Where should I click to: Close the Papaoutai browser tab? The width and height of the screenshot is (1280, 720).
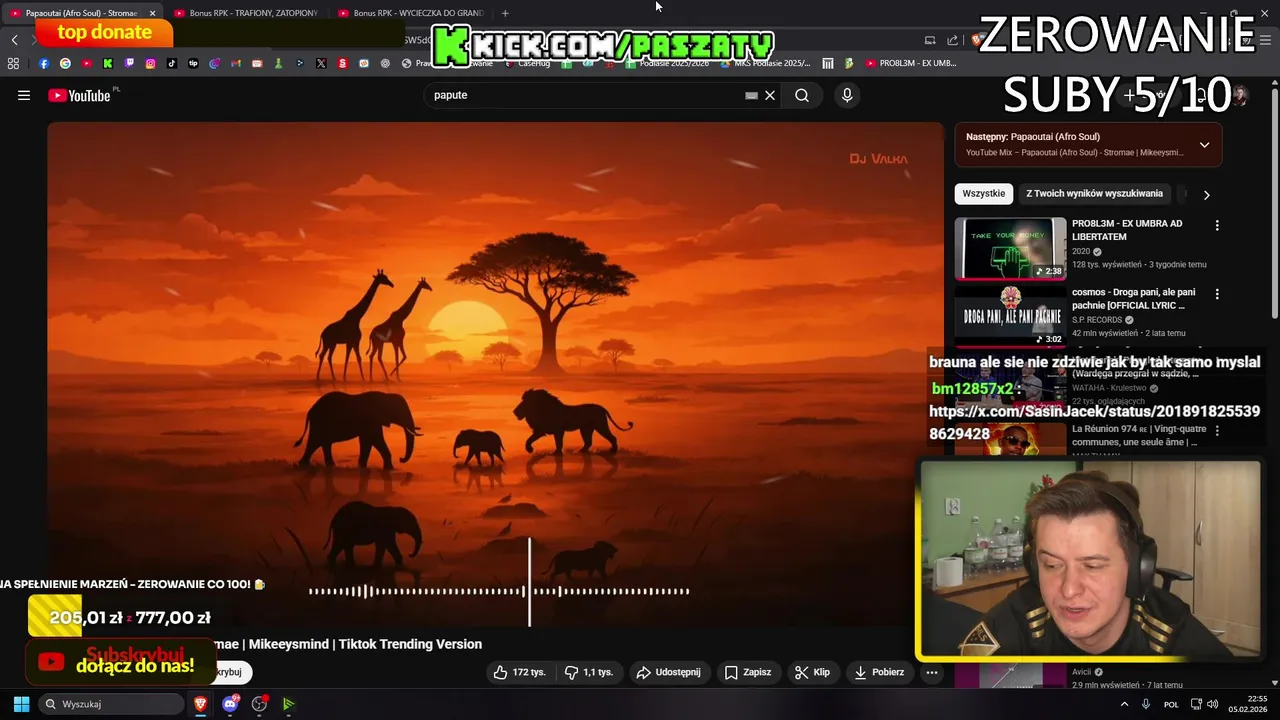(x=152, y=13)
